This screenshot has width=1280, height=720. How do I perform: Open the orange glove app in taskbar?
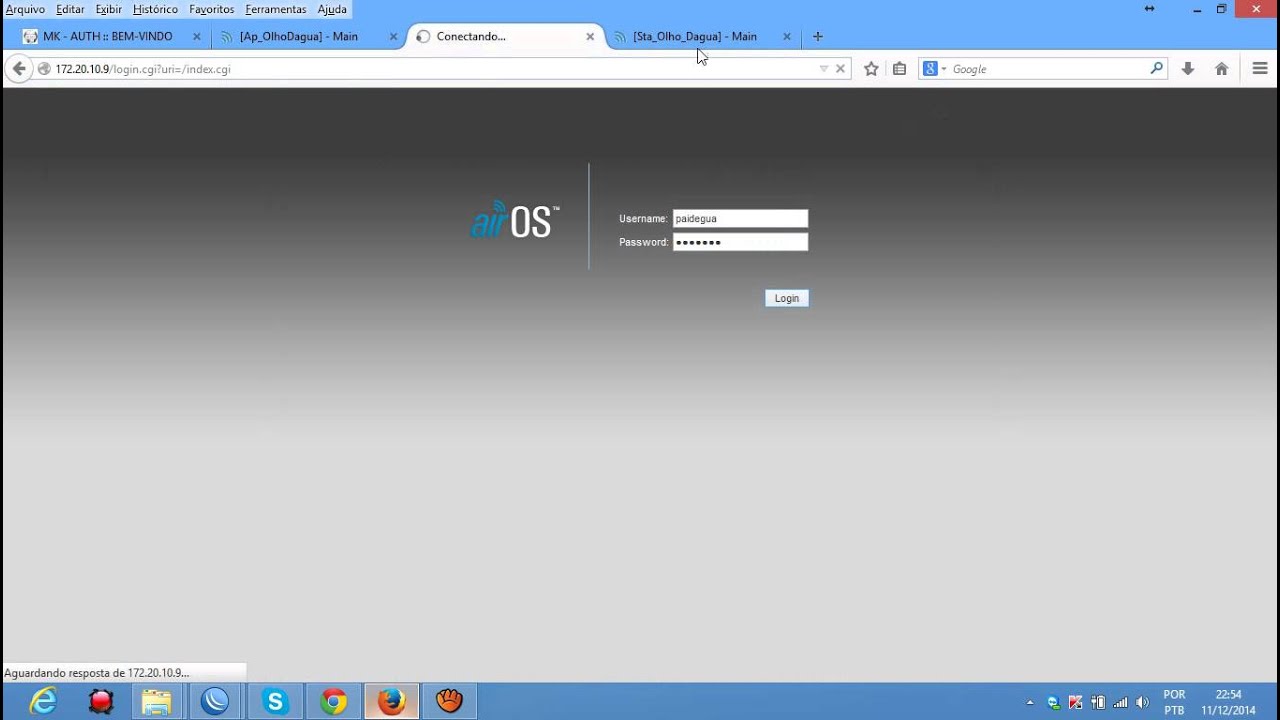click(450, 701)
